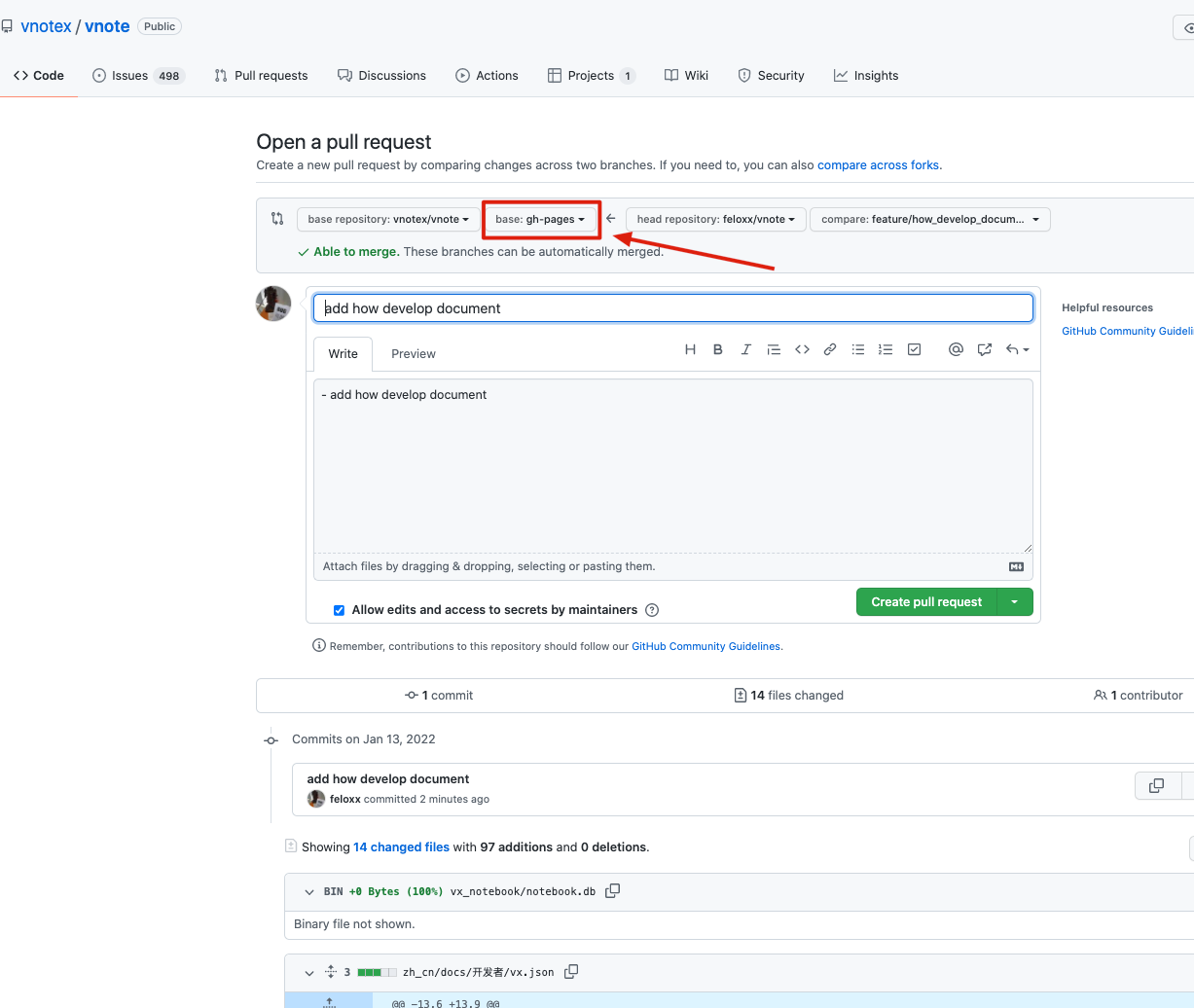Click into the pull request description textarea
Image resolution: width=1194 pixels, height=1008 pixels.
pyautogui.click(x=673, y=466)
